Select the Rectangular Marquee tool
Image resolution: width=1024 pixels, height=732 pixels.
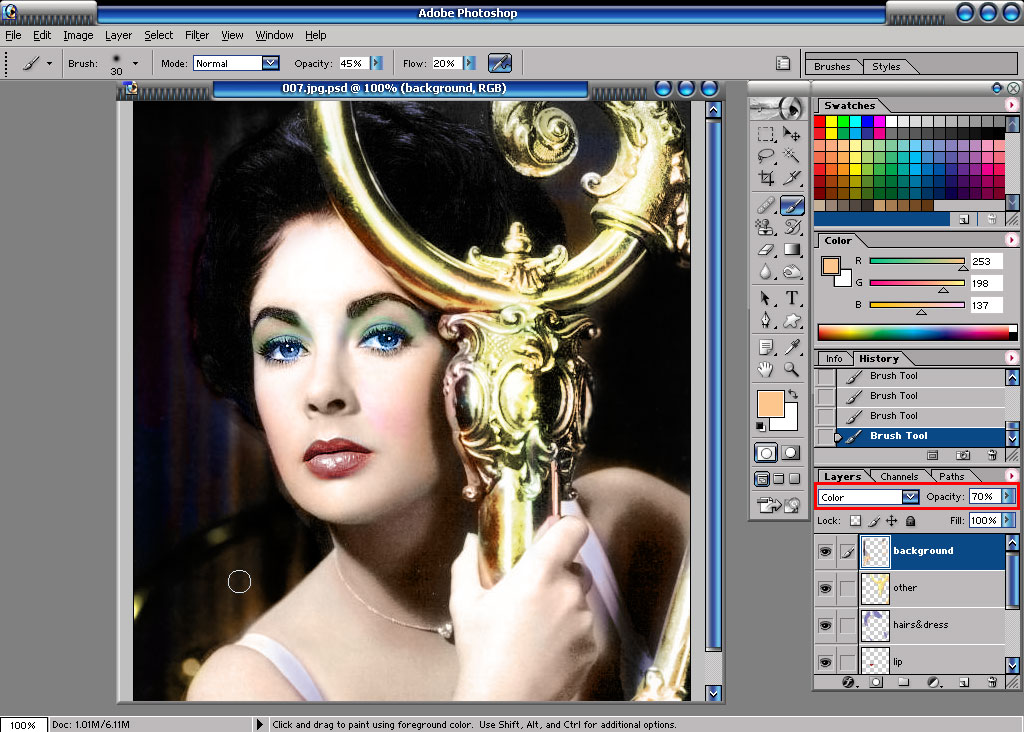[x=765, y=134]
